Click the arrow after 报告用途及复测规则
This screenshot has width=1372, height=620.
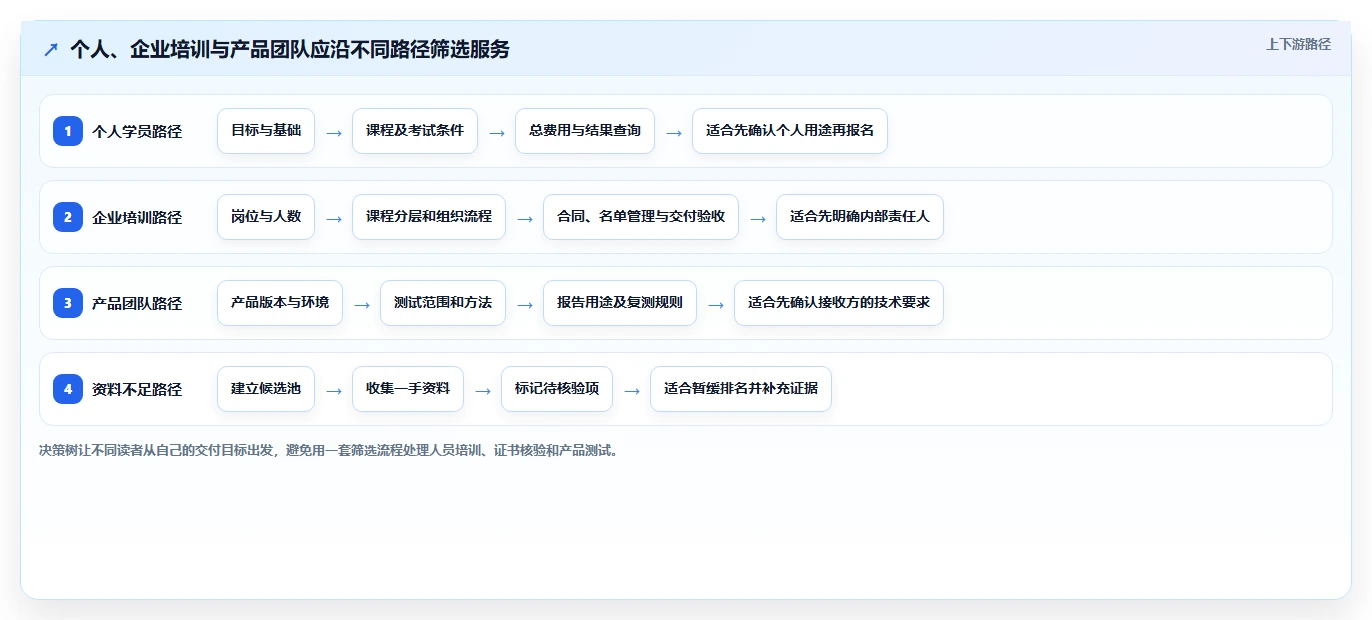click(716, 304)
